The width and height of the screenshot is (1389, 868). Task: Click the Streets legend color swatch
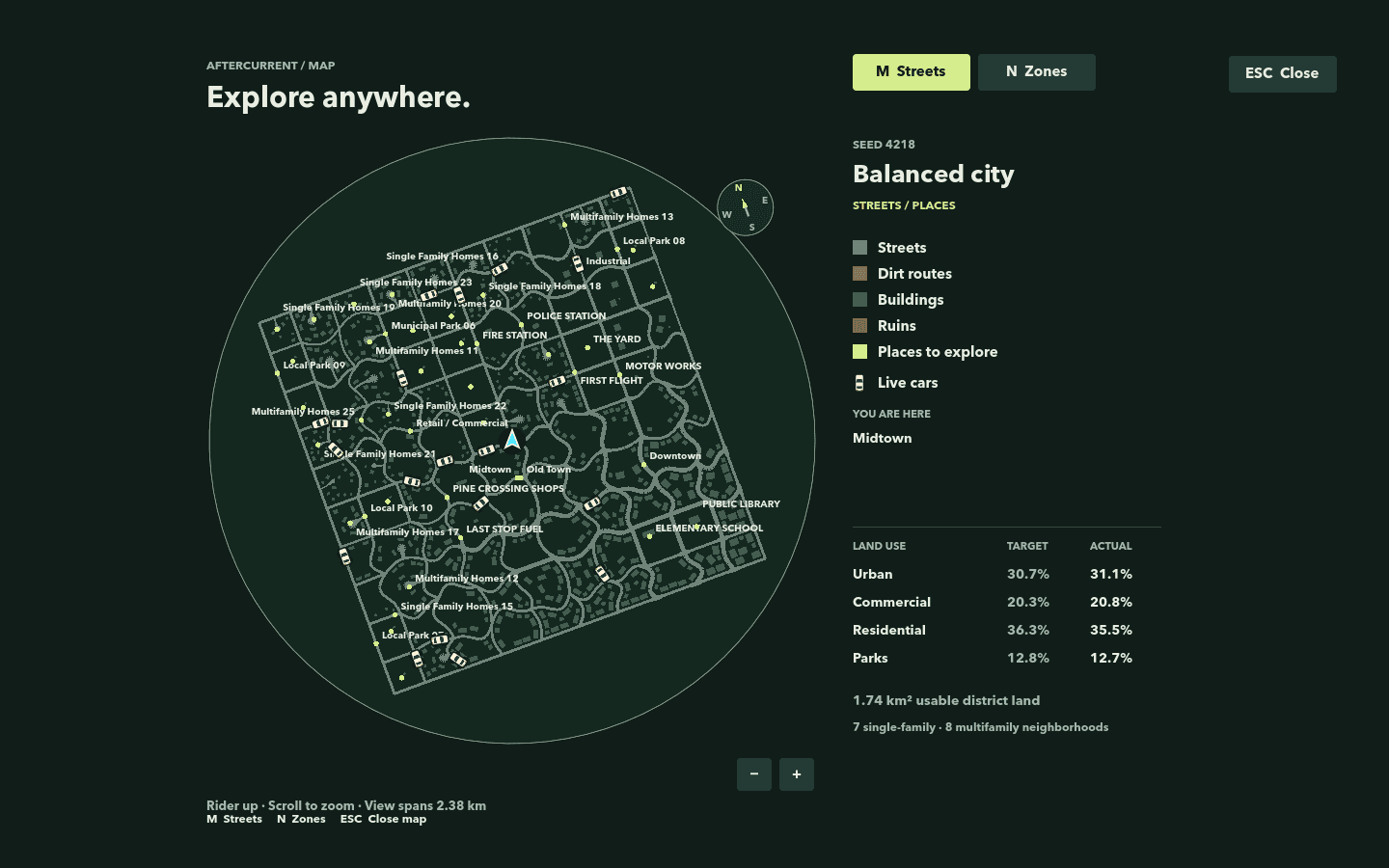859,248
